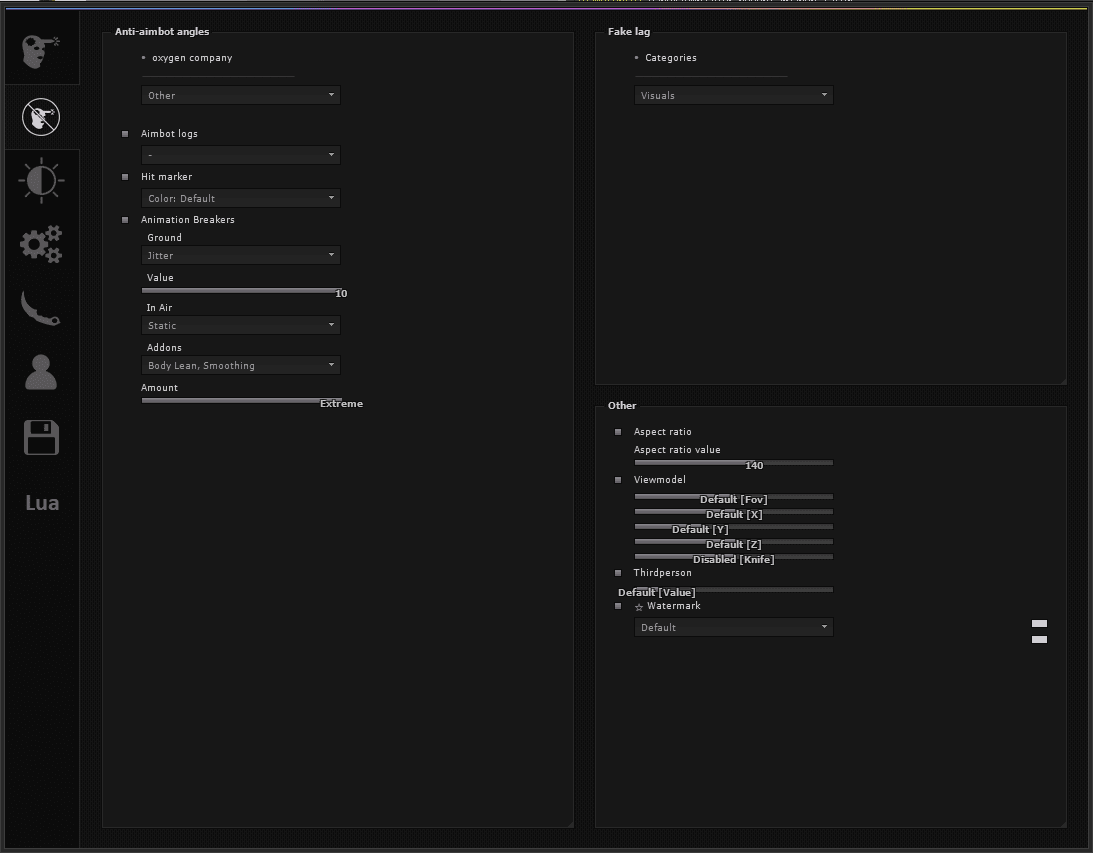Screen dimensions: 1093x853
Task: Enable the Thirdperson checkbox
Action: tap(618, 573)
